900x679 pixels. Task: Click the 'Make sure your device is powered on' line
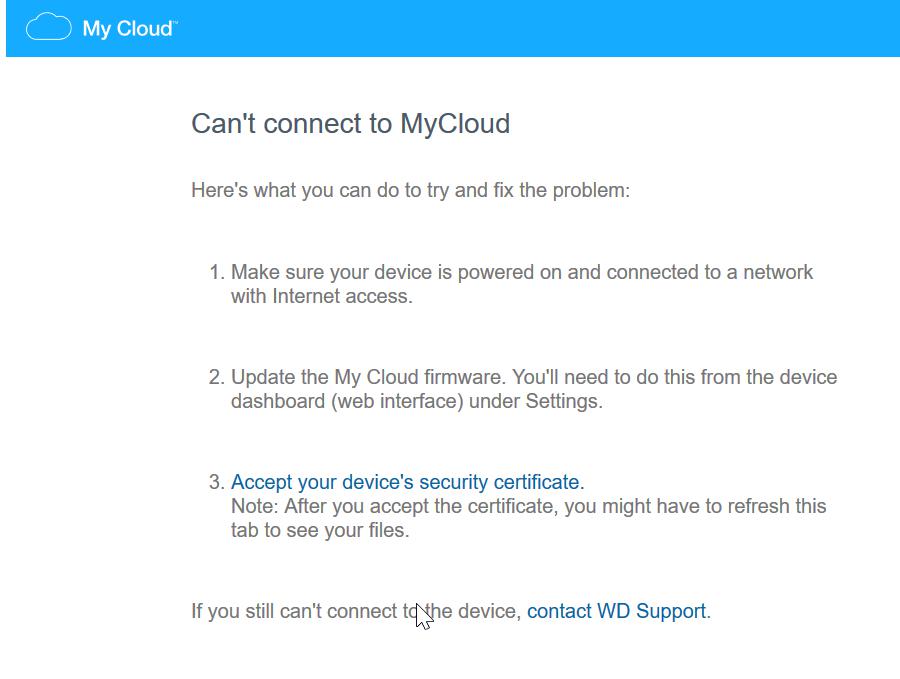point(521,272)
